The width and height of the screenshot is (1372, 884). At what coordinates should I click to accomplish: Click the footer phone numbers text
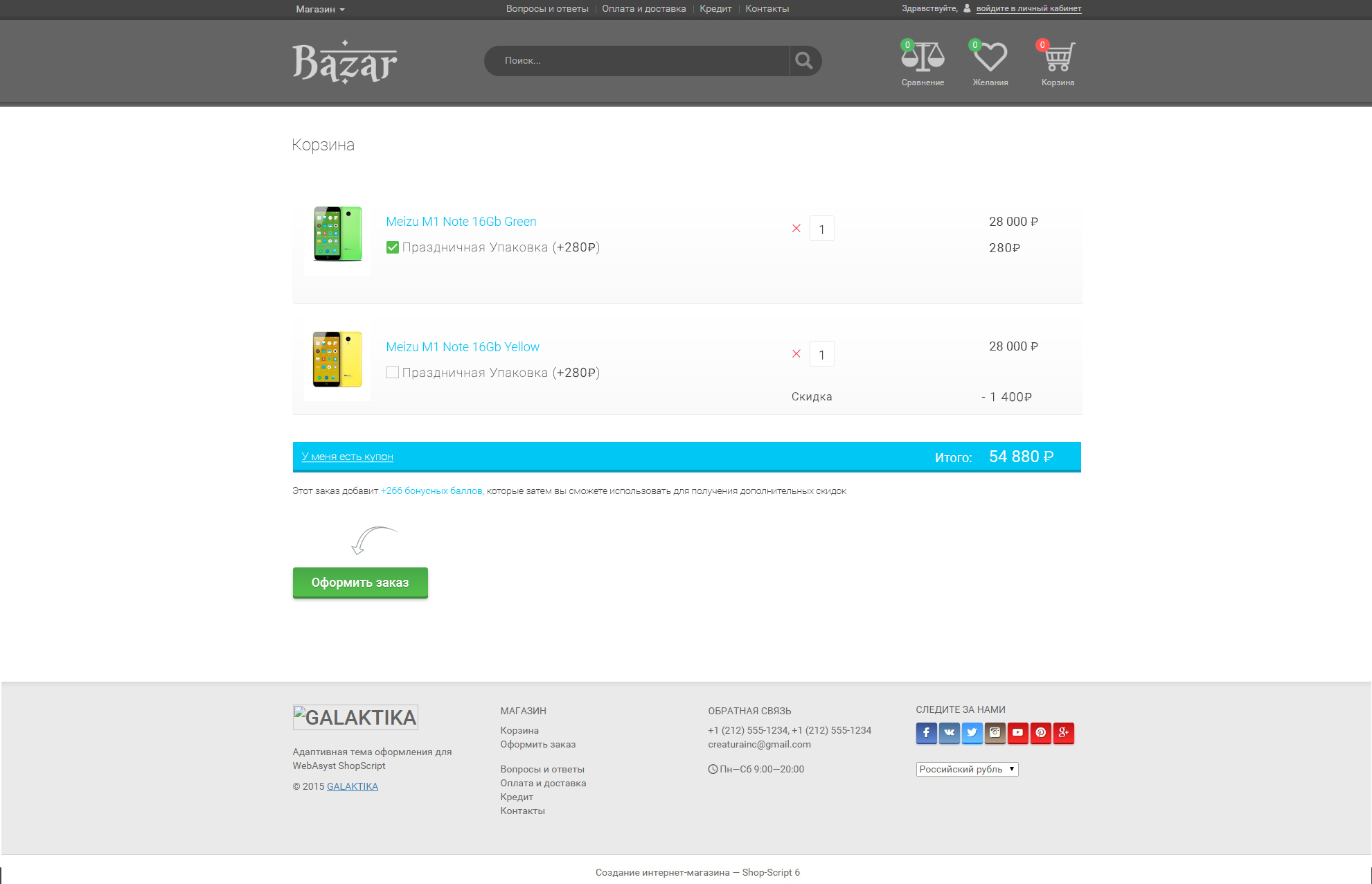point(790,730)
